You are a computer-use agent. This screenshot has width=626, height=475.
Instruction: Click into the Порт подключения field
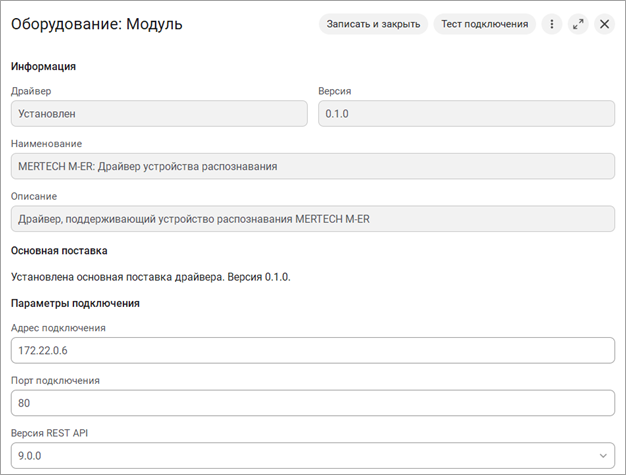313,403
